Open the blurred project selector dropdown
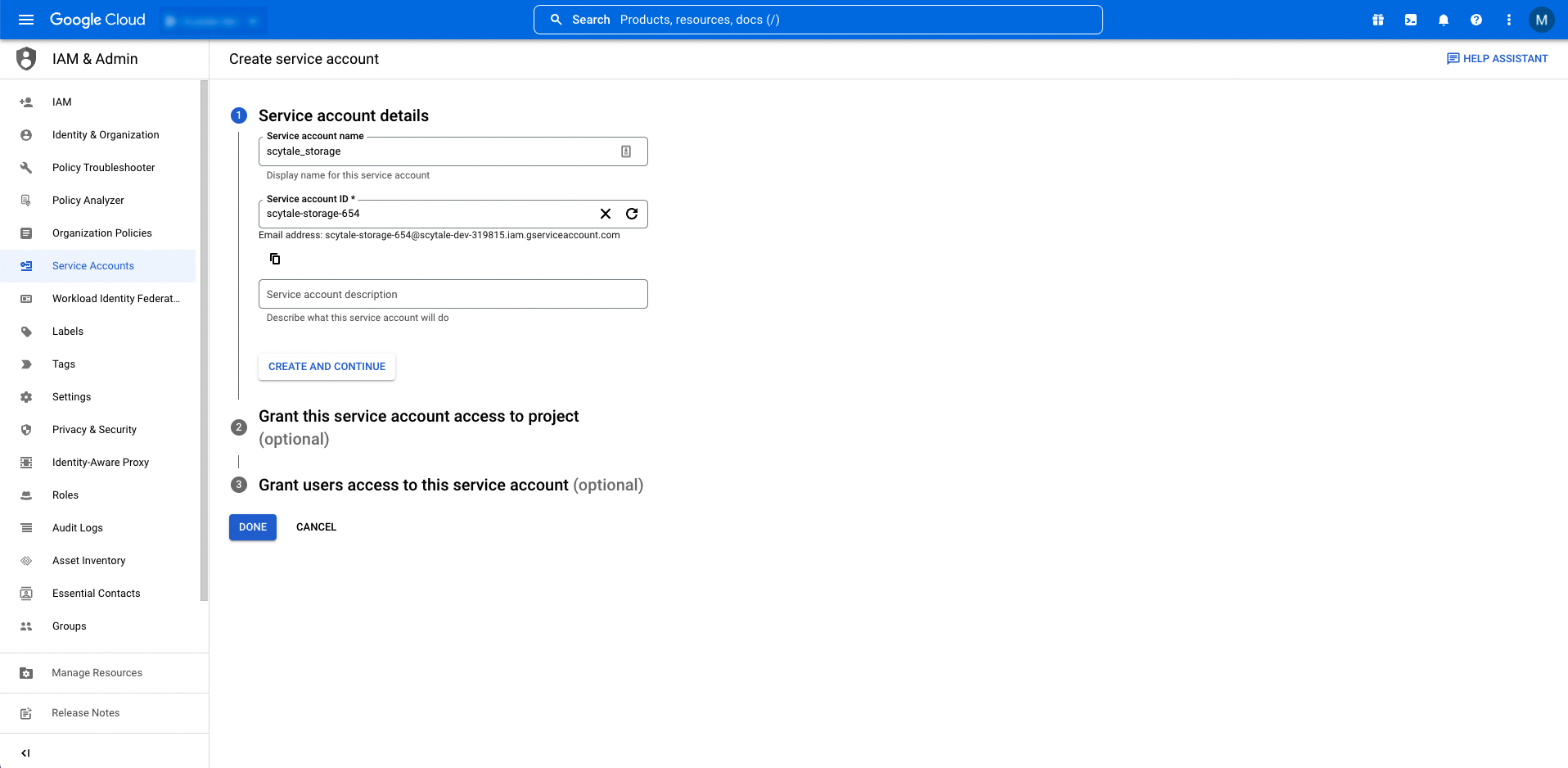 (x=213, y=20)
